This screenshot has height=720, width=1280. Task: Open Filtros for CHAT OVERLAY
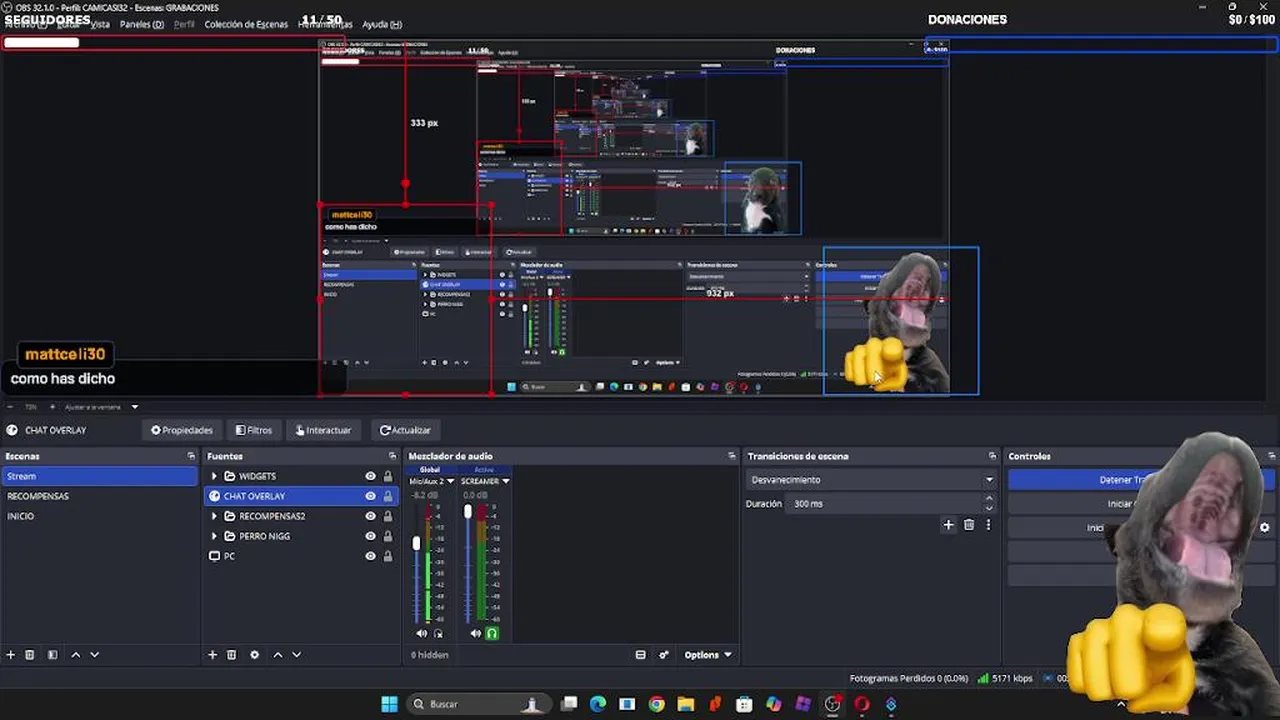pyautogui.click(x=254, y=430)
